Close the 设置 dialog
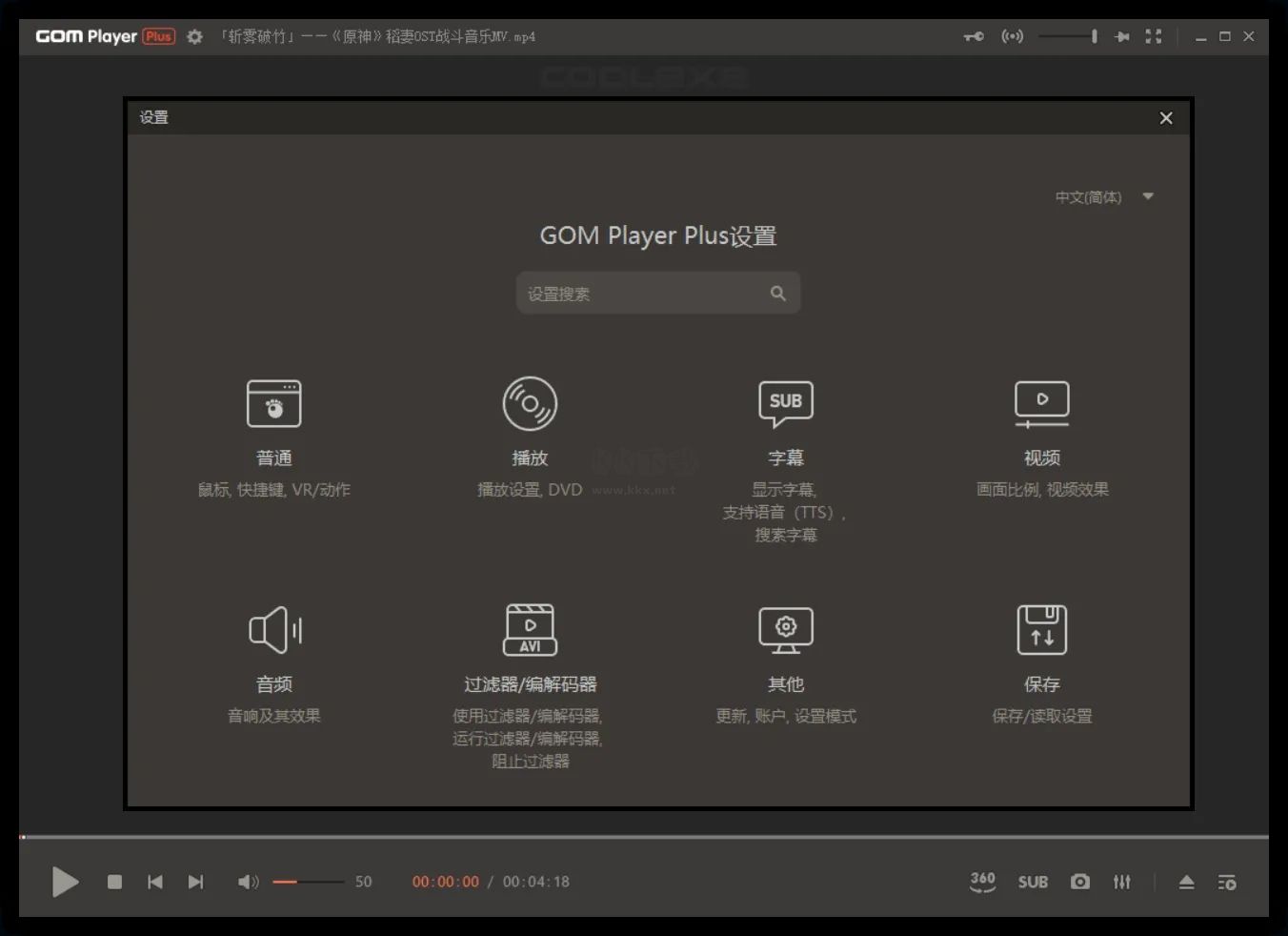The width and height of the screenshot is (1288, 936). [x=1166, y=118]
